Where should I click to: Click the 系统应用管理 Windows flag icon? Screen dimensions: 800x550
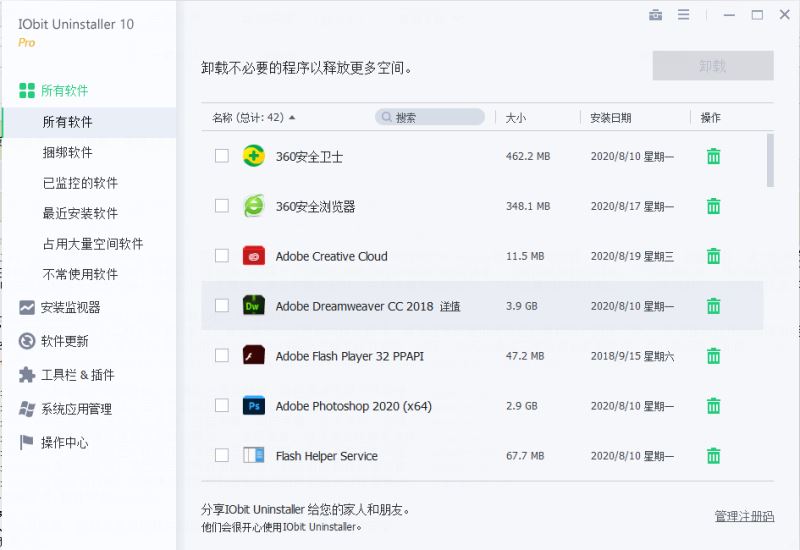(27, 409)
